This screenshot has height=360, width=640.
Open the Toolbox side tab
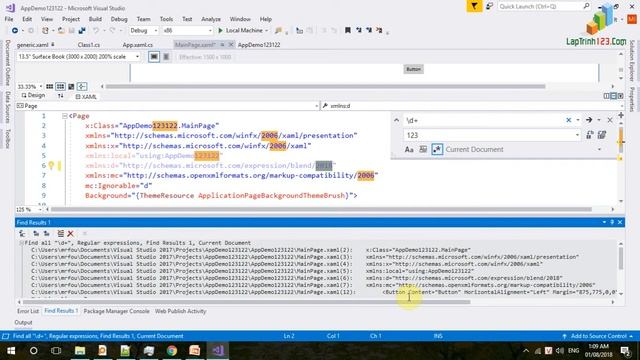coord(7,139)
